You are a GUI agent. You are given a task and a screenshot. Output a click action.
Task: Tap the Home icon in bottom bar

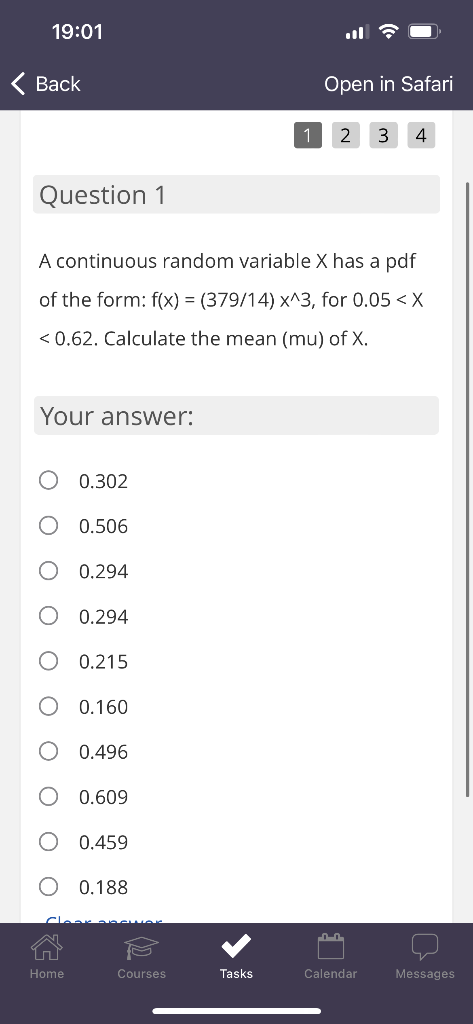pyautogui.click(x=46, y=946)
